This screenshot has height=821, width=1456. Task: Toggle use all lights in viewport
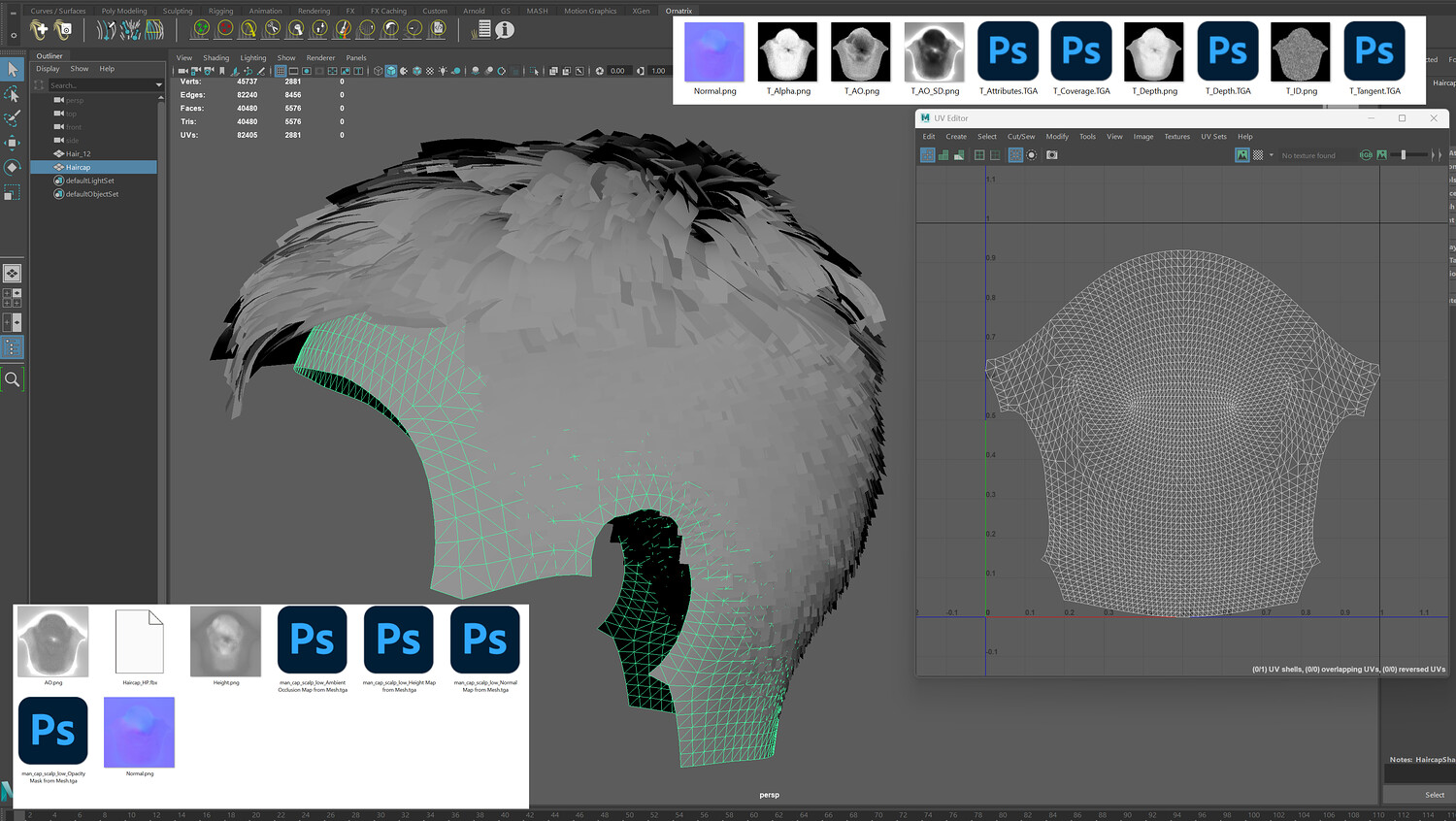[x=444, y=71]
